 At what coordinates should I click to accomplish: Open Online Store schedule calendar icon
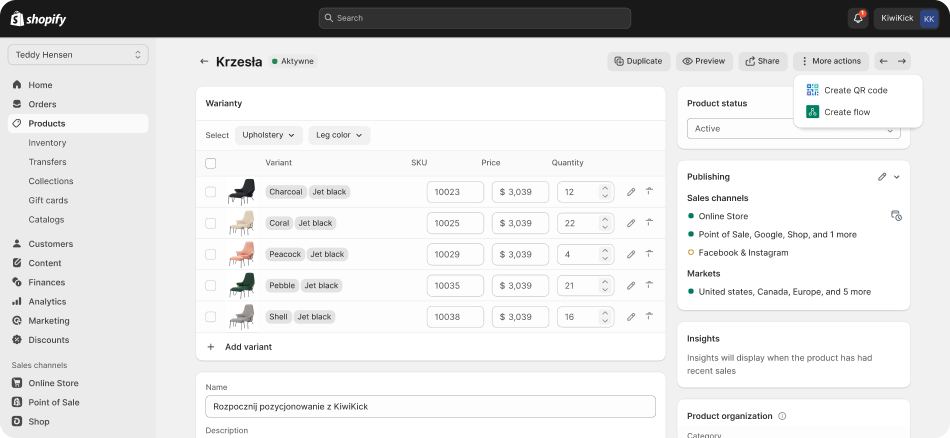click(896, 216)
